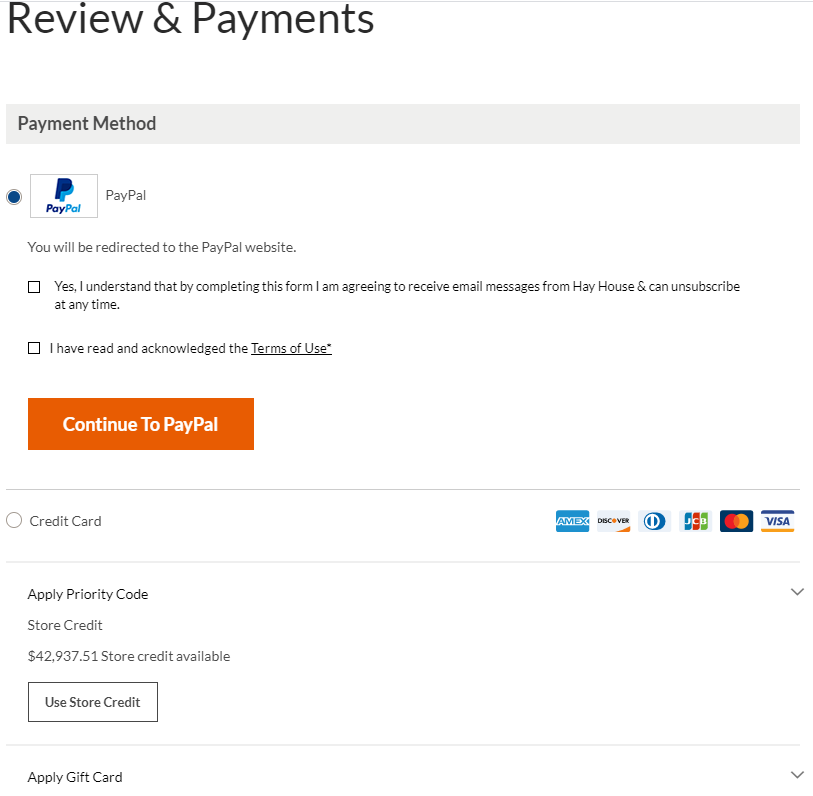Select the Credit Card radio button
This screenshot has width=813, height=796.
pos(14,520)
